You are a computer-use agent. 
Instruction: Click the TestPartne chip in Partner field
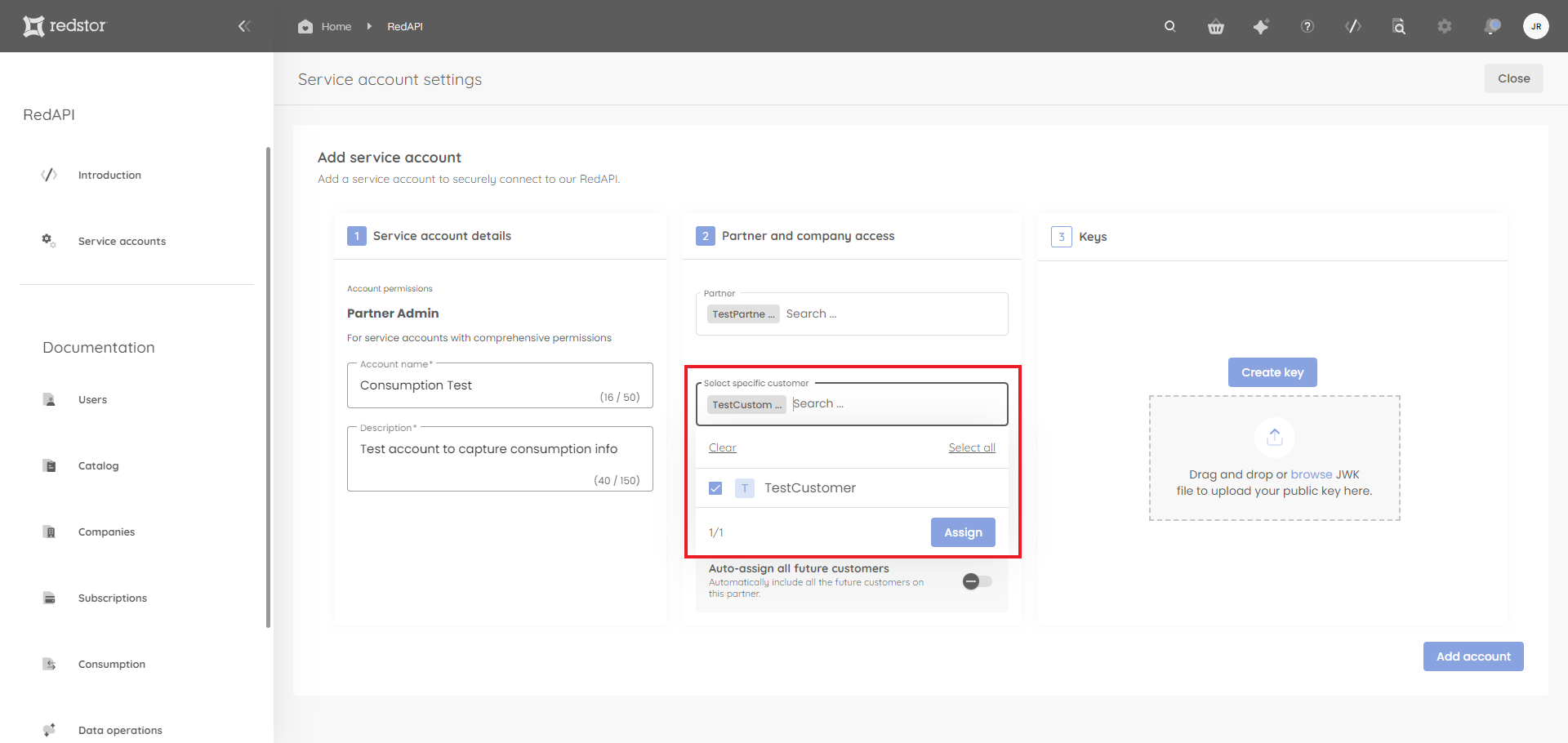pos(743,314)
